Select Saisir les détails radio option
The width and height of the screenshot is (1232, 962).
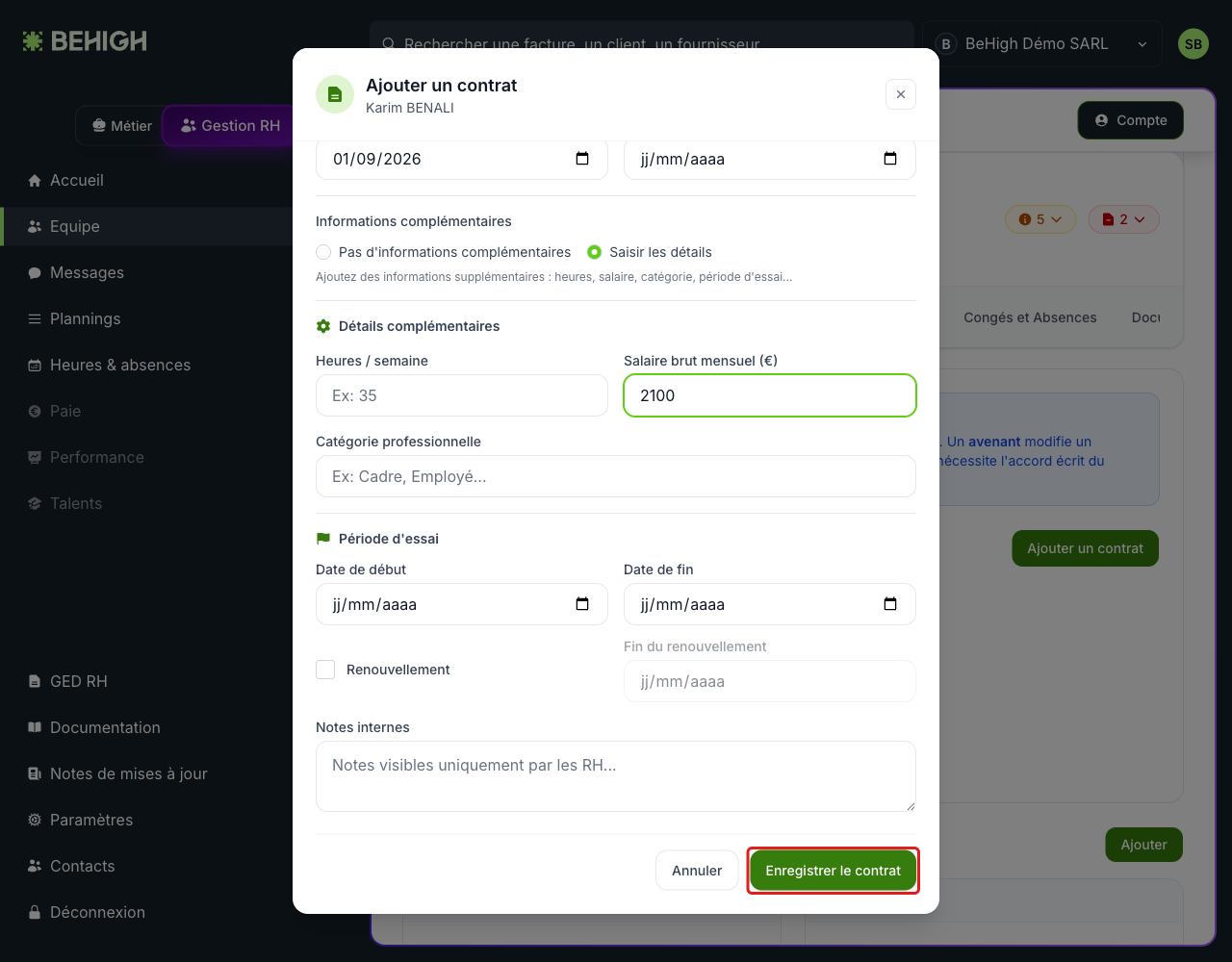(x=594, y=252)
